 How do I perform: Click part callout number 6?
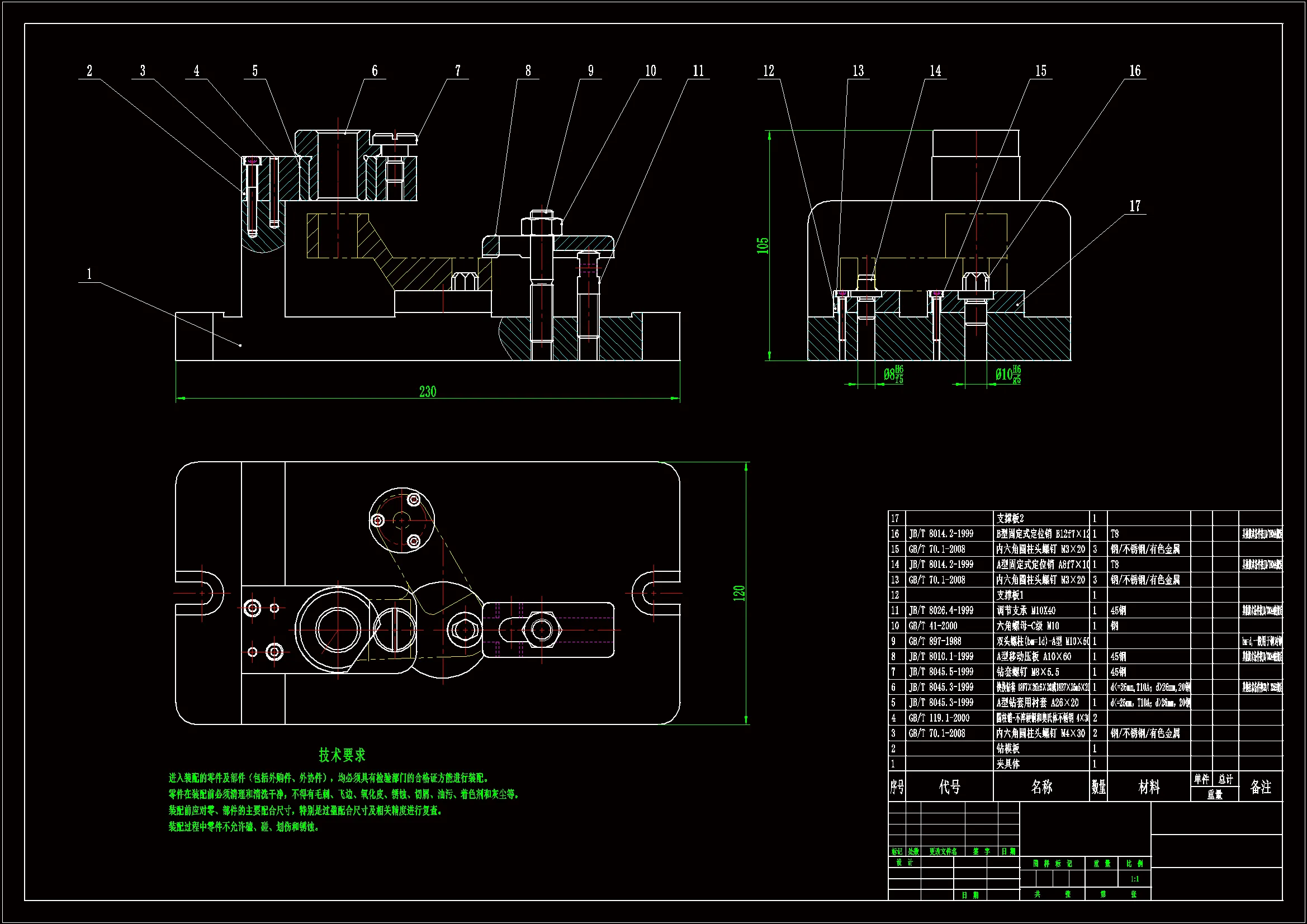point(375,70)
